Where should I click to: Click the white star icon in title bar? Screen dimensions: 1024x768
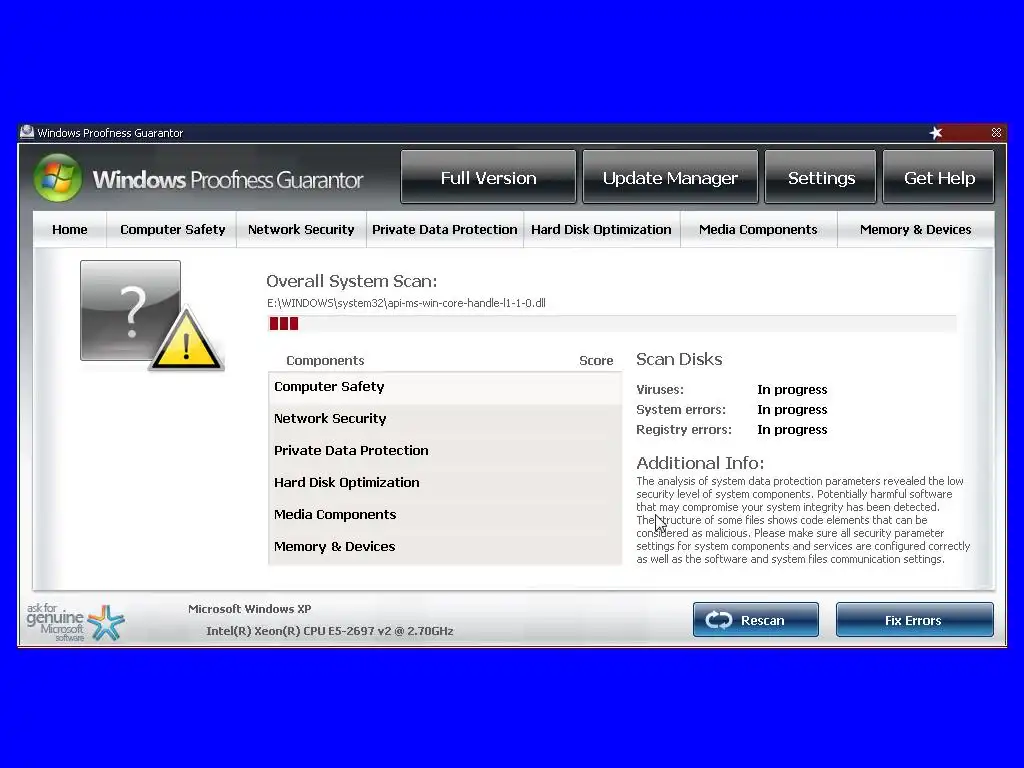936,133
